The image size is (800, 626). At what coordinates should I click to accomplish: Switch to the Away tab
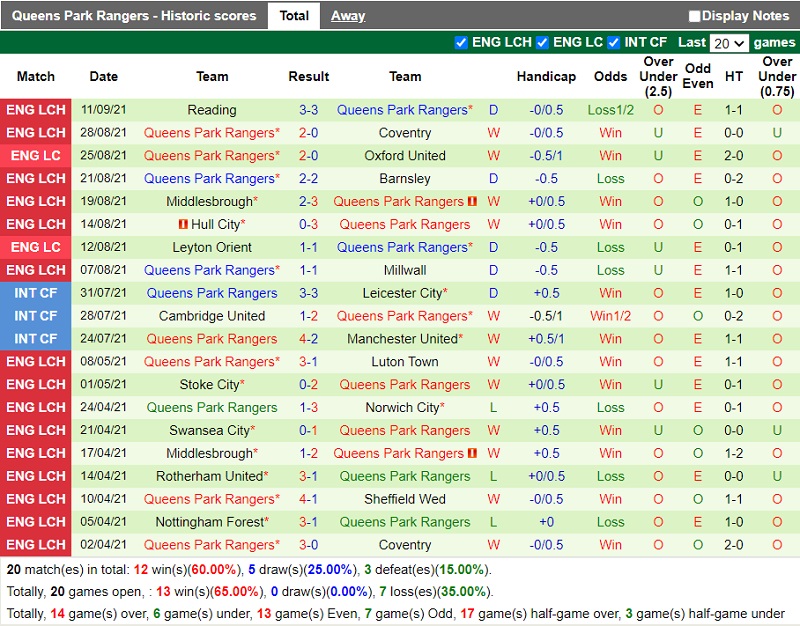pyautogui.click(x=350, y=16)
